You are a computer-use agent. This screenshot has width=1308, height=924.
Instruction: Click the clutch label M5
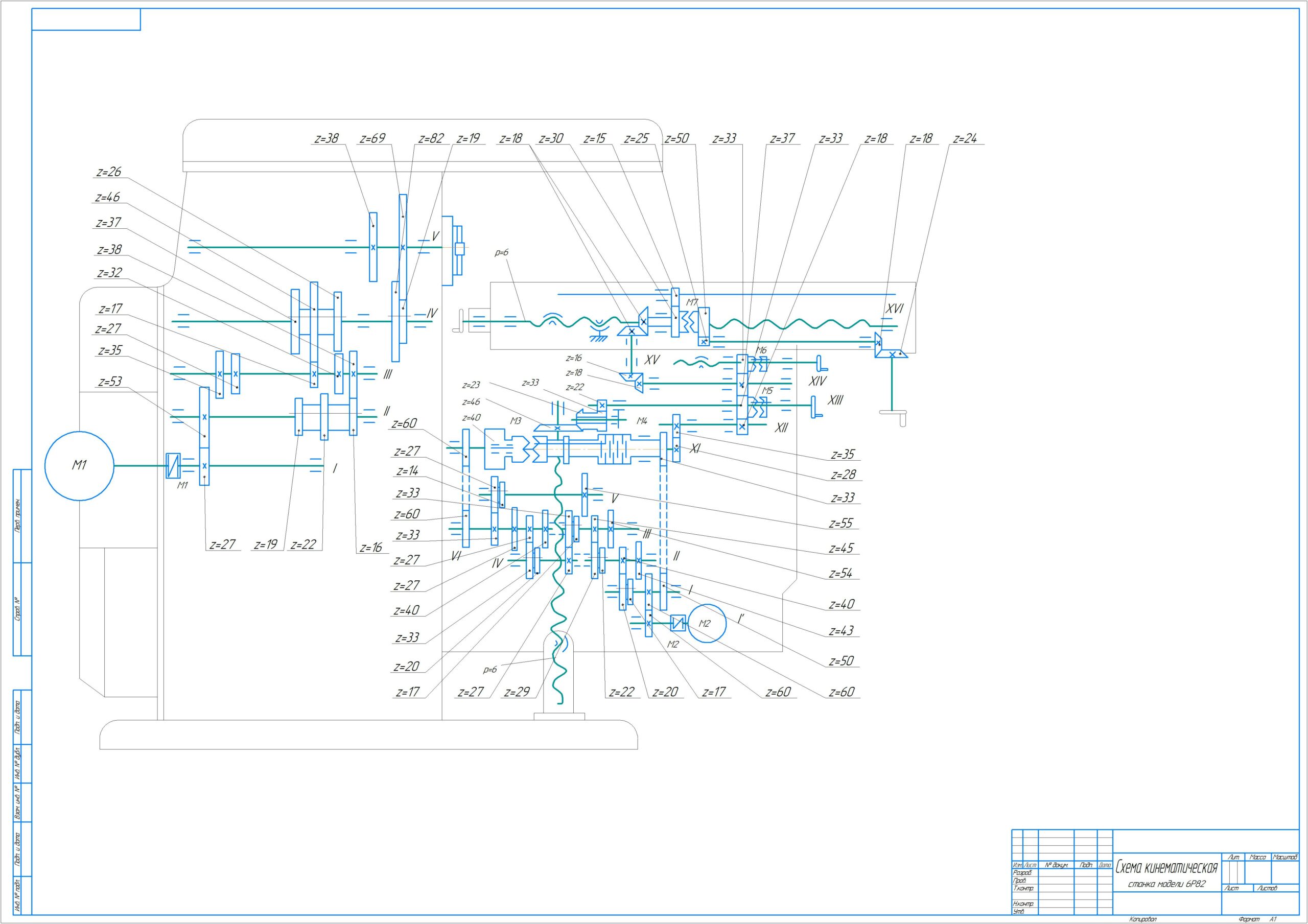(x=767, y=391)
